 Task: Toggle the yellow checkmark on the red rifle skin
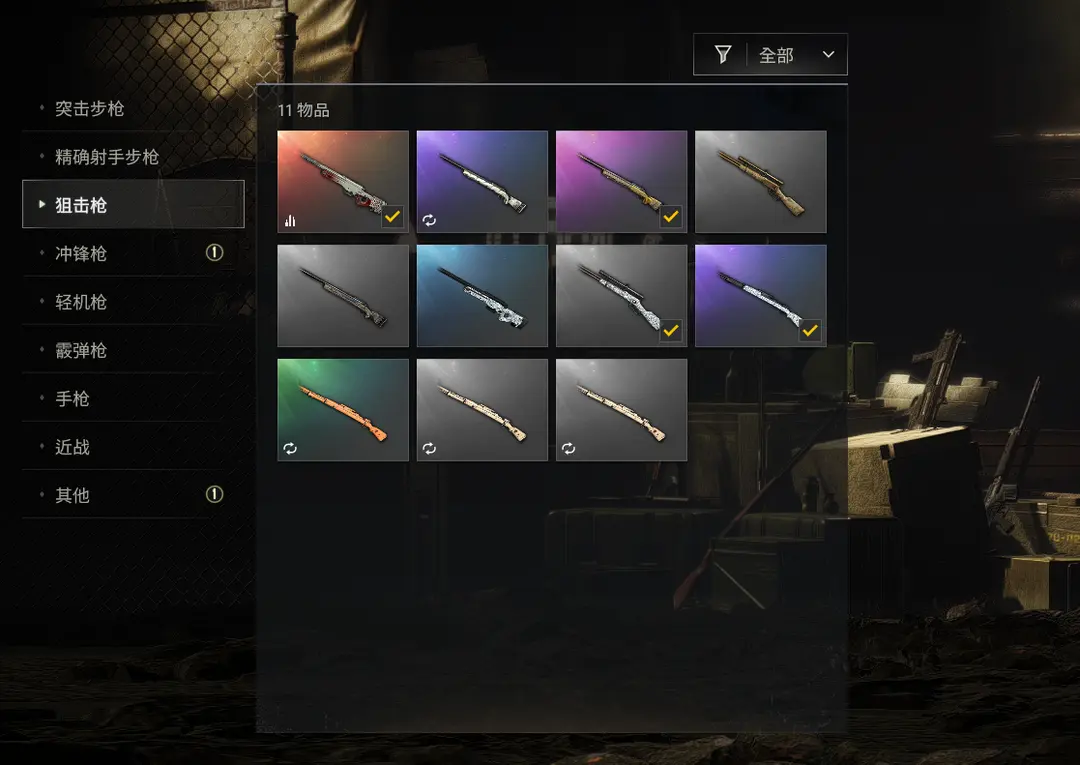click(393, 216)
